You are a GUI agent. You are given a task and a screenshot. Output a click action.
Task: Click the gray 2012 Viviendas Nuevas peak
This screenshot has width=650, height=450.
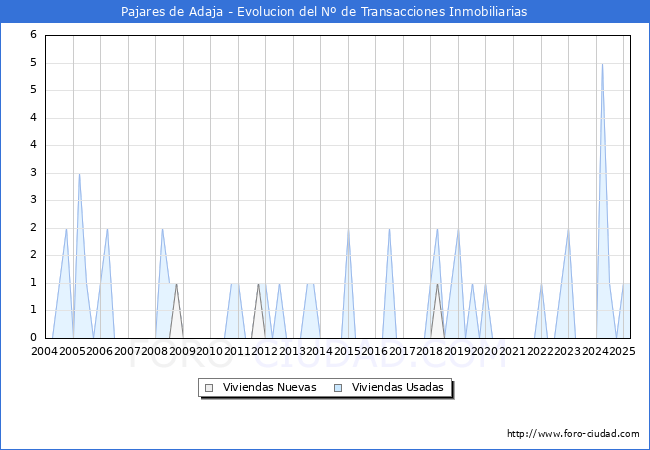coord(258,284)
